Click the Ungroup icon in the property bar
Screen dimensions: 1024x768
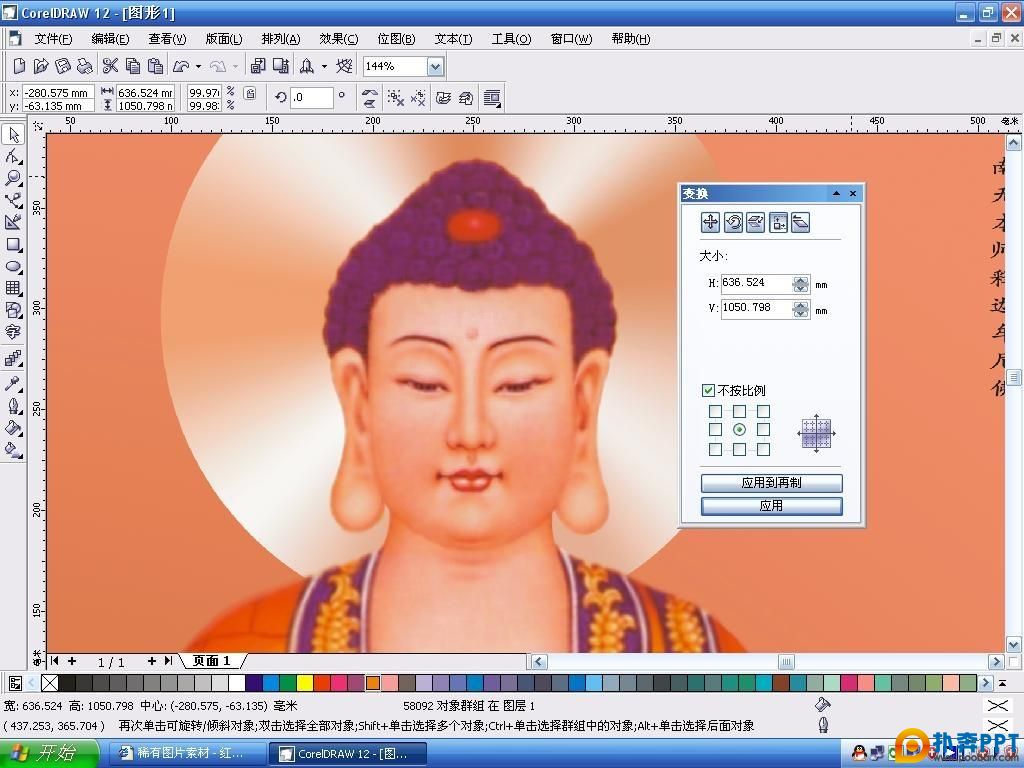pos(395,98)
